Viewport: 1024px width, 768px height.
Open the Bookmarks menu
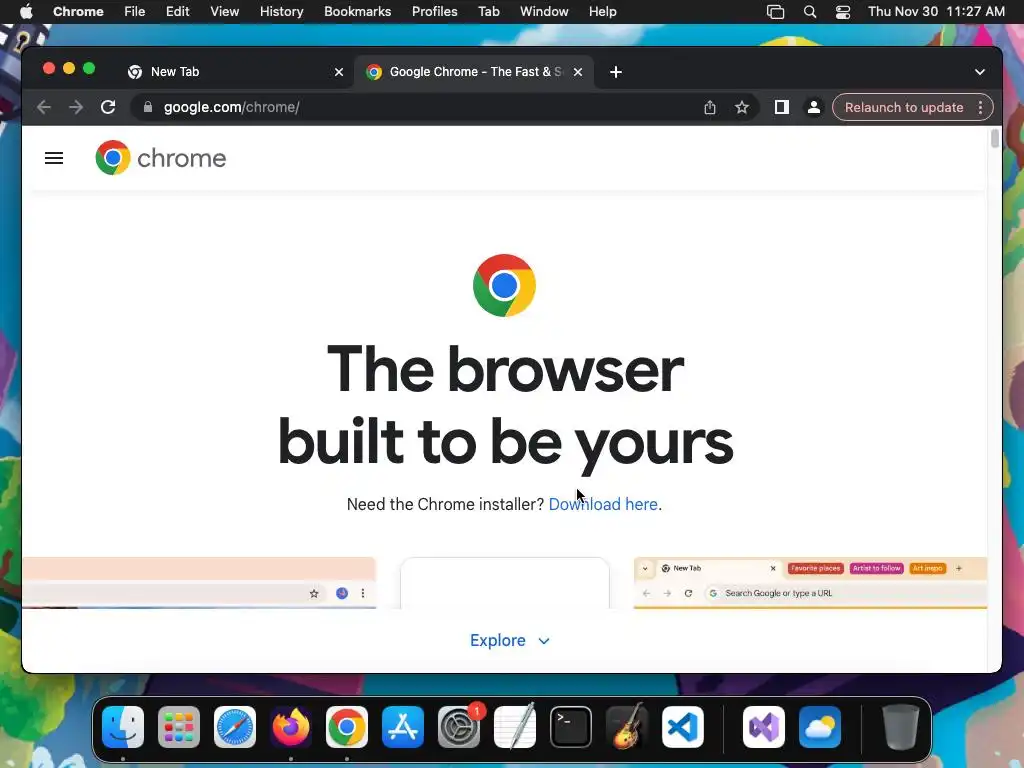pos(357,12)
